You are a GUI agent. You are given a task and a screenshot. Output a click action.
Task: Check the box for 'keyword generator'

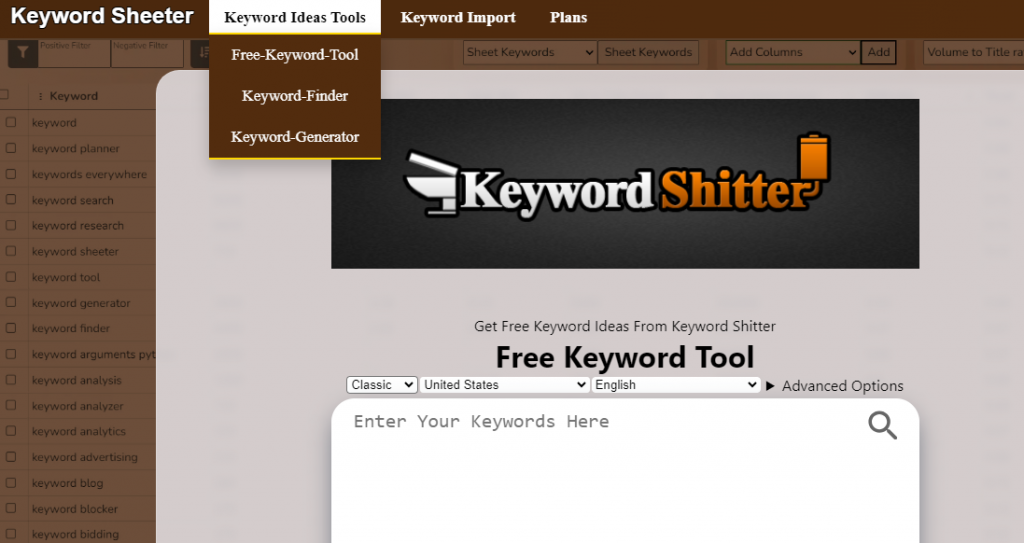click(x=11, y=303)
